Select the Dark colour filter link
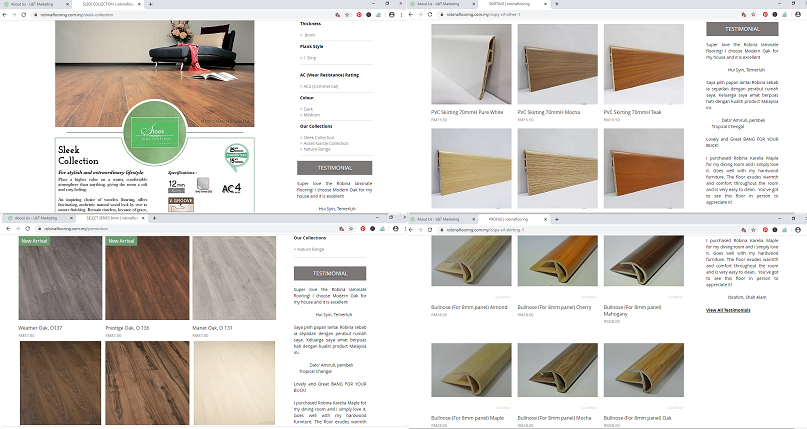This screenshot has height=429, width=807. tap(307, 109)
